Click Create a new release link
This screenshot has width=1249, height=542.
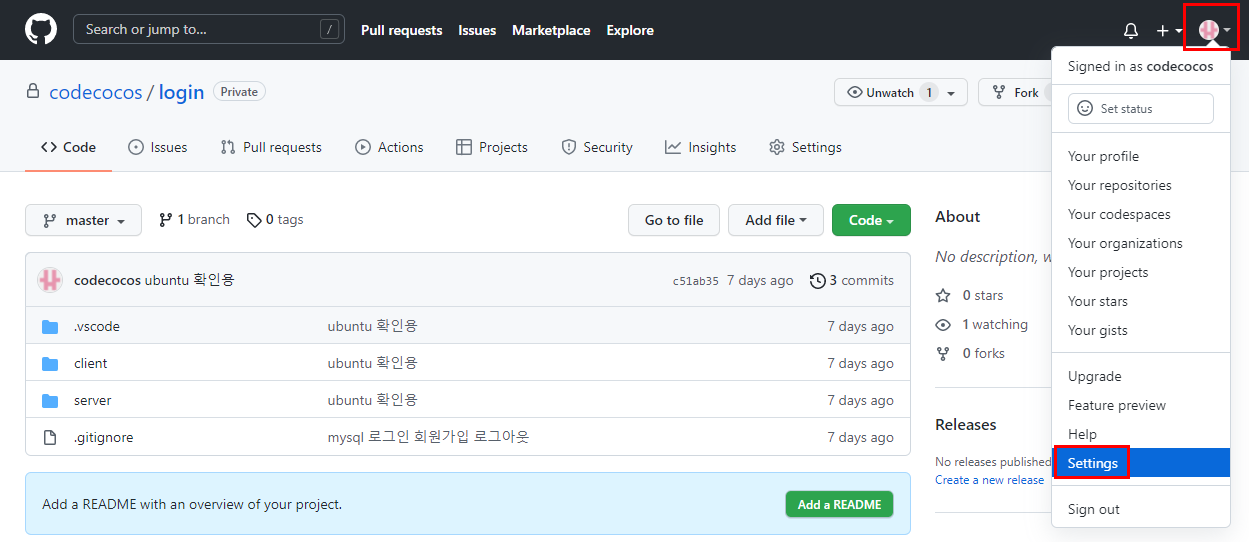pos(989,480)
